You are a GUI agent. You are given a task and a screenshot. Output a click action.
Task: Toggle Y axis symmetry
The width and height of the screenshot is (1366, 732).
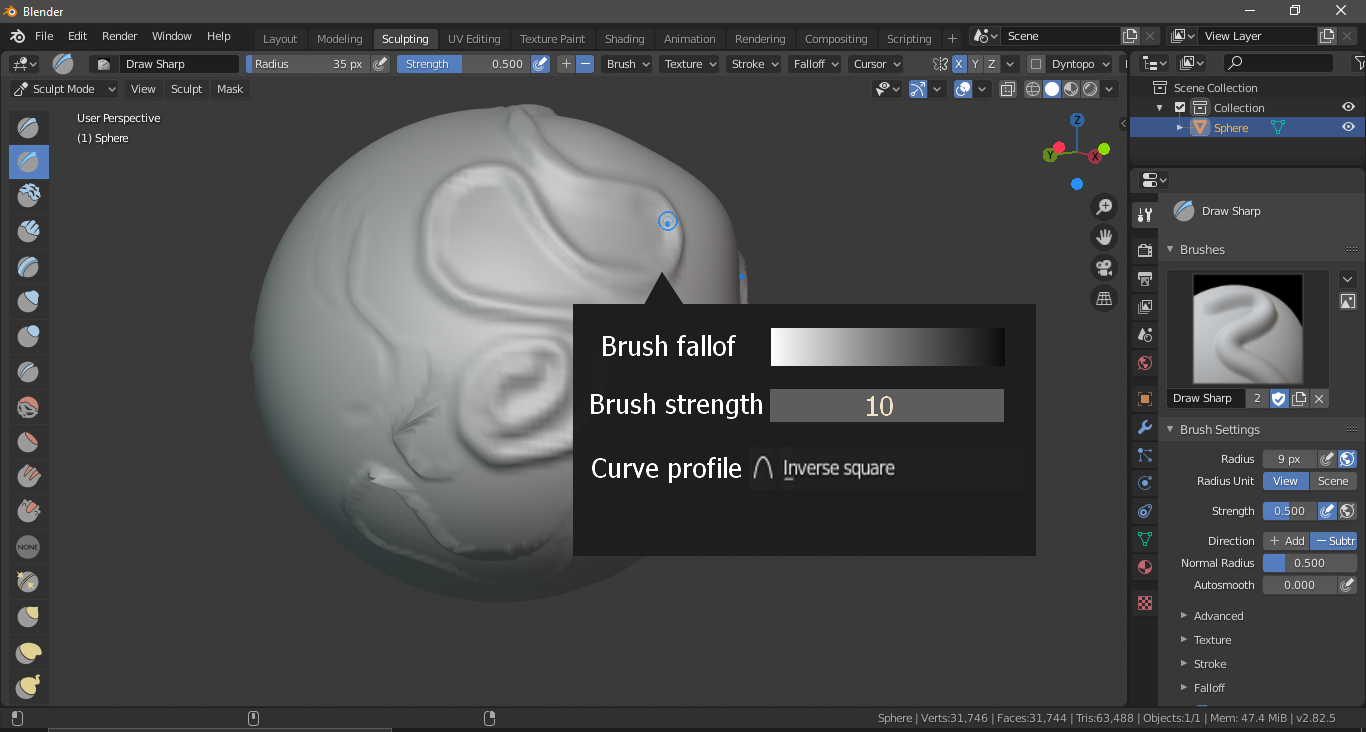[x=975, y=64]
